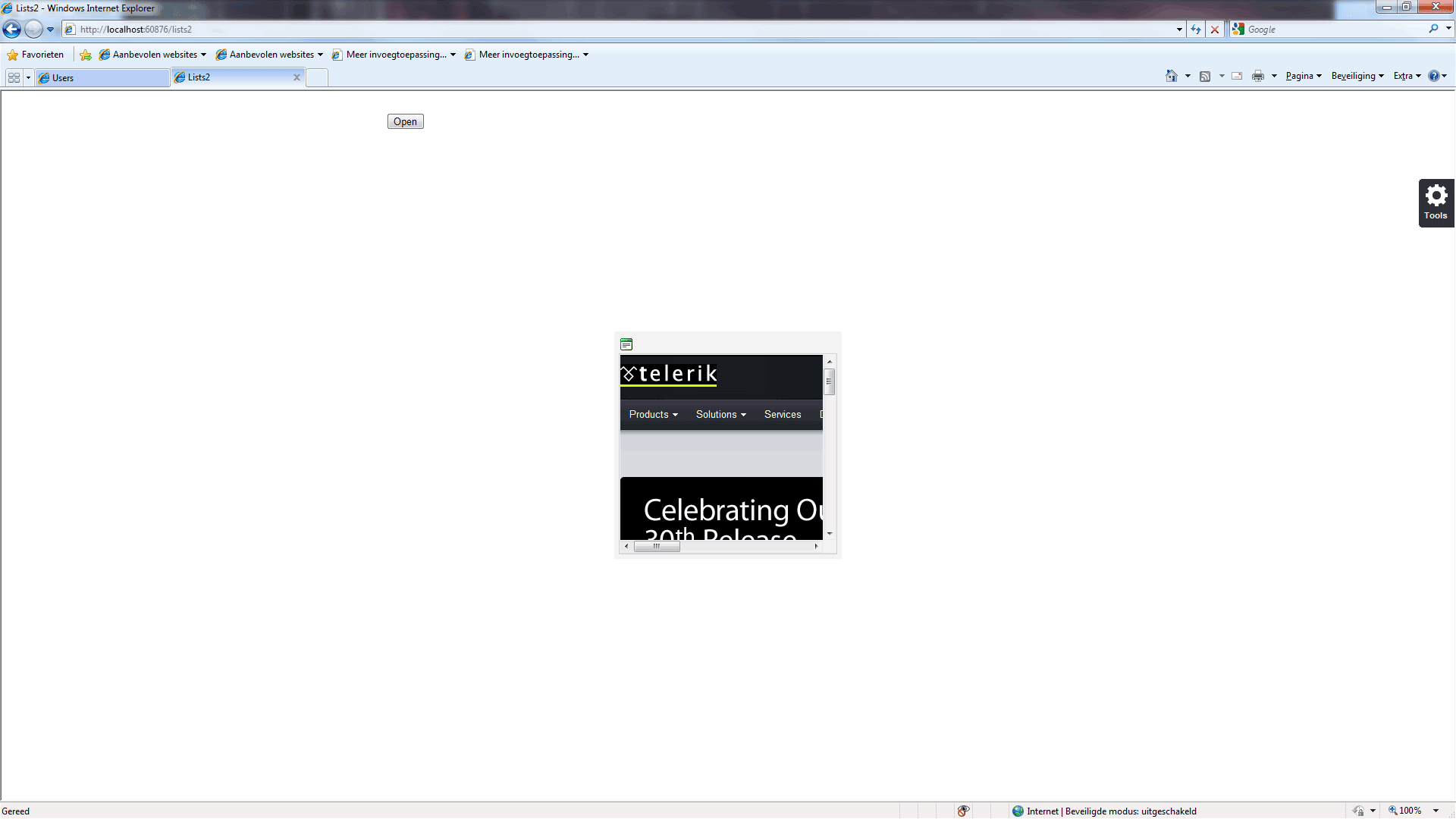Click the RSS feeds icon
Image resolution: width=1456 pixels, height=819 pixels.
[x=1205, y=76]
